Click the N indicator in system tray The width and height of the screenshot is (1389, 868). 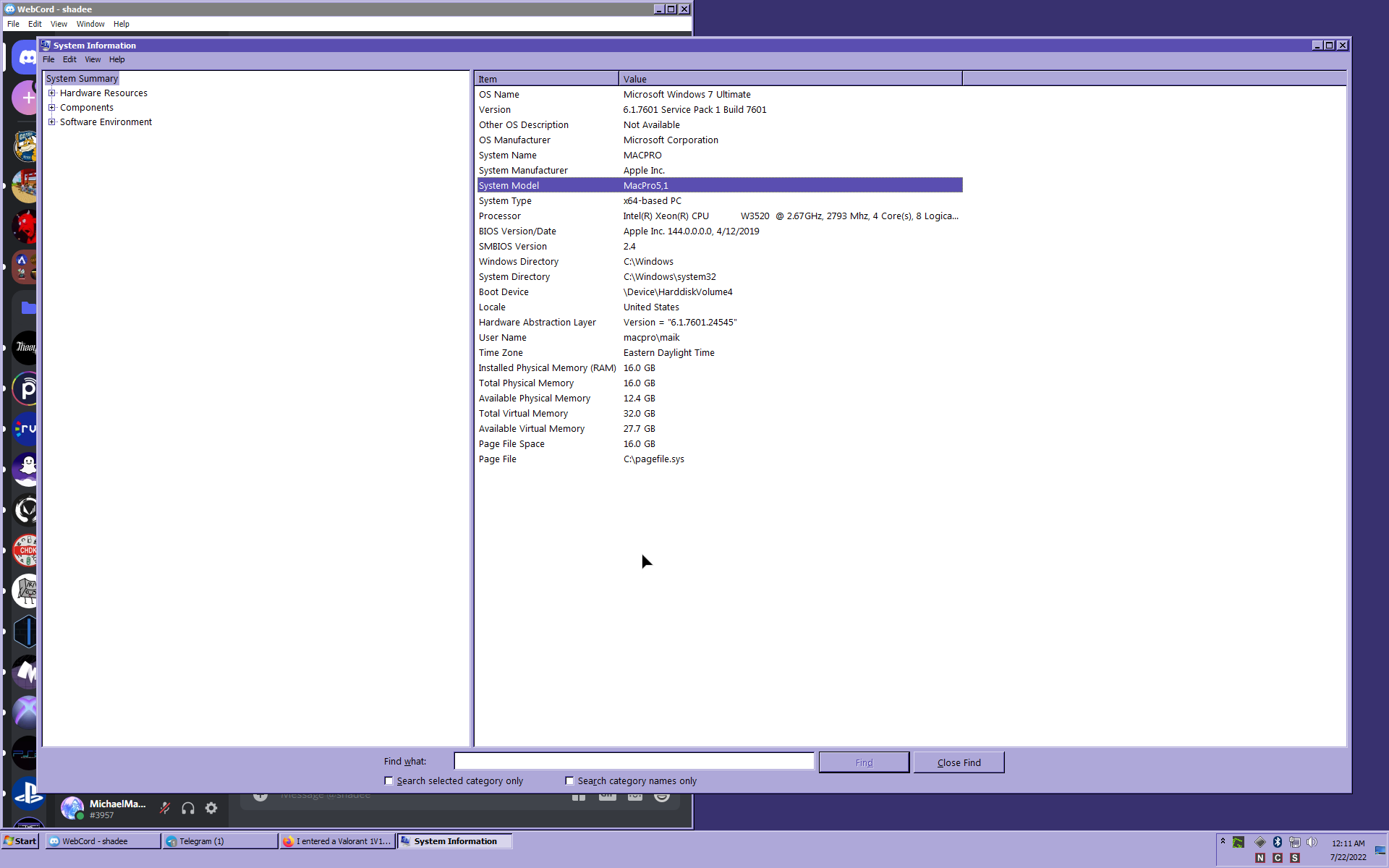[x=1260, y=858]
